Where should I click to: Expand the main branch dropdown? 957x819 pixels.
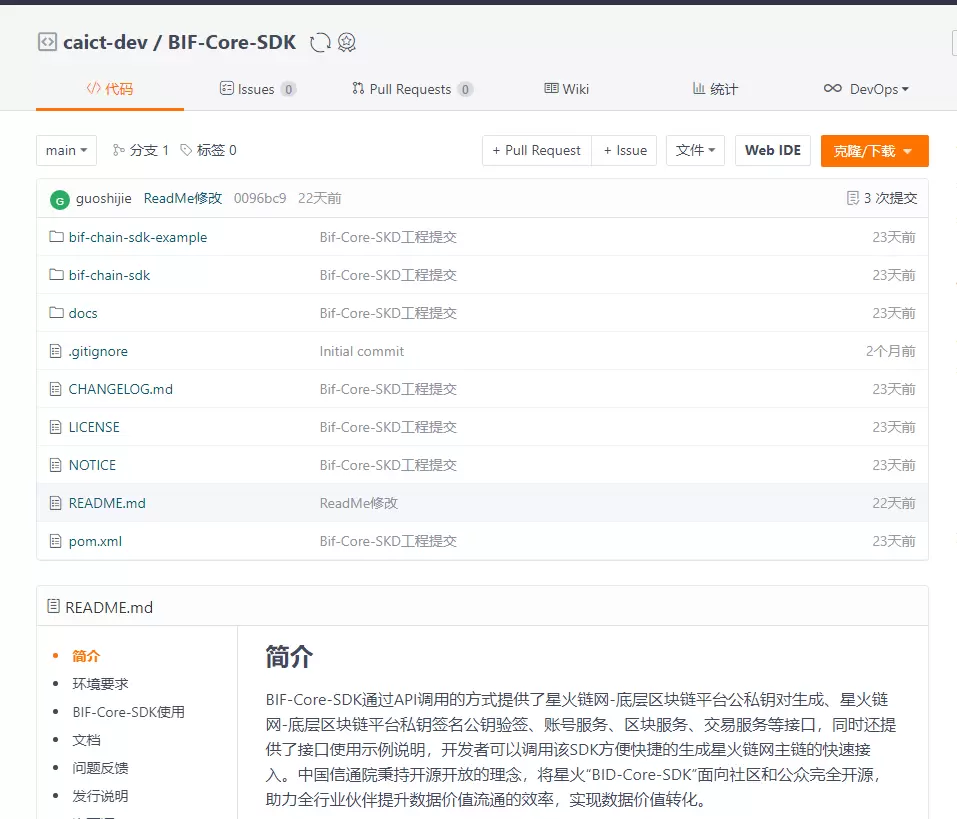(66, 150)
